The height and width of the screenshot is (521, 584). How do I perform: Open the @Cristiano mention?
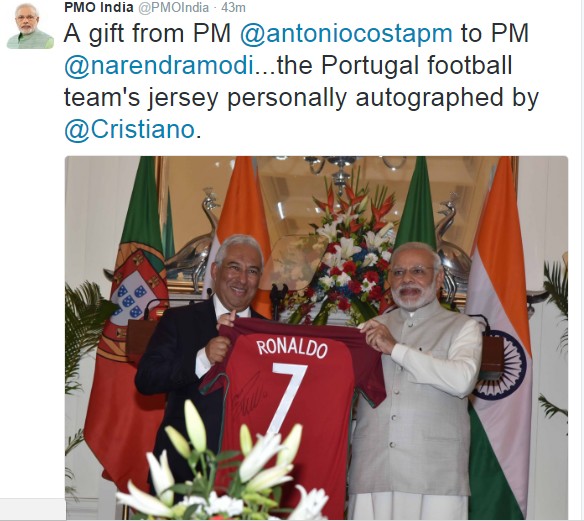click(130, 130)
